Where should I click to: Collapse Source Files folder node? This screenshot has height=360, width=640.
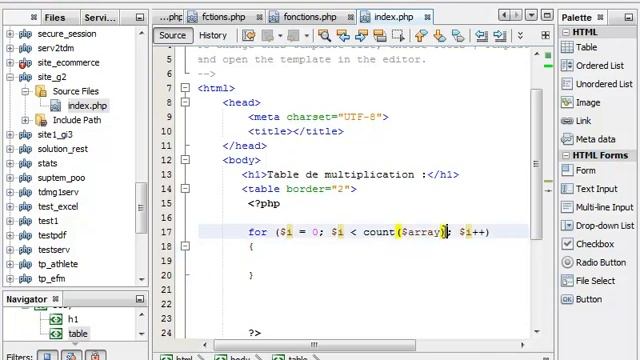click(25, 91)
